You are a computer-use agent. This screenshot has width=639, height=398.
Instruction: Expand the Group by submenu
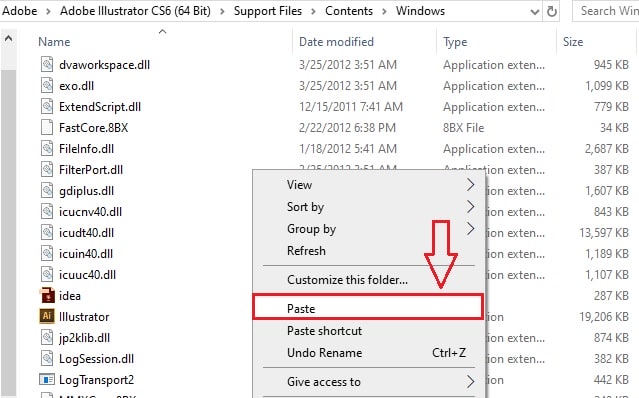coord(470,229)
